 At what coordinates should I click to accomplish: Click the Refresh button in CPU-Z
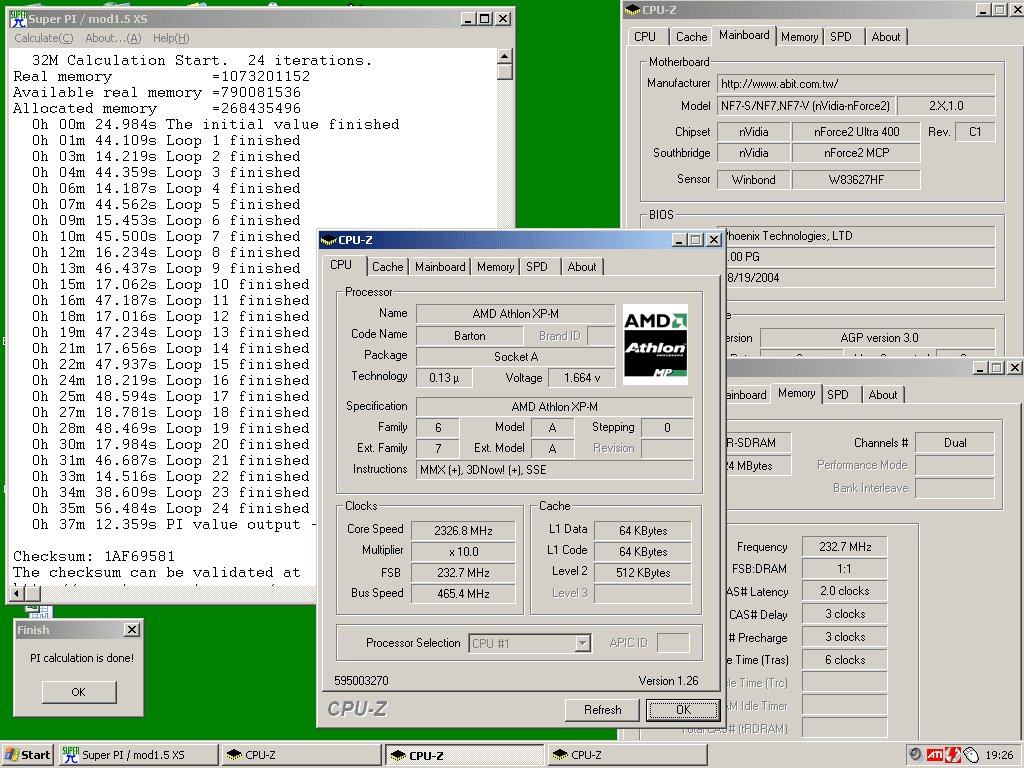coord(602,710)
